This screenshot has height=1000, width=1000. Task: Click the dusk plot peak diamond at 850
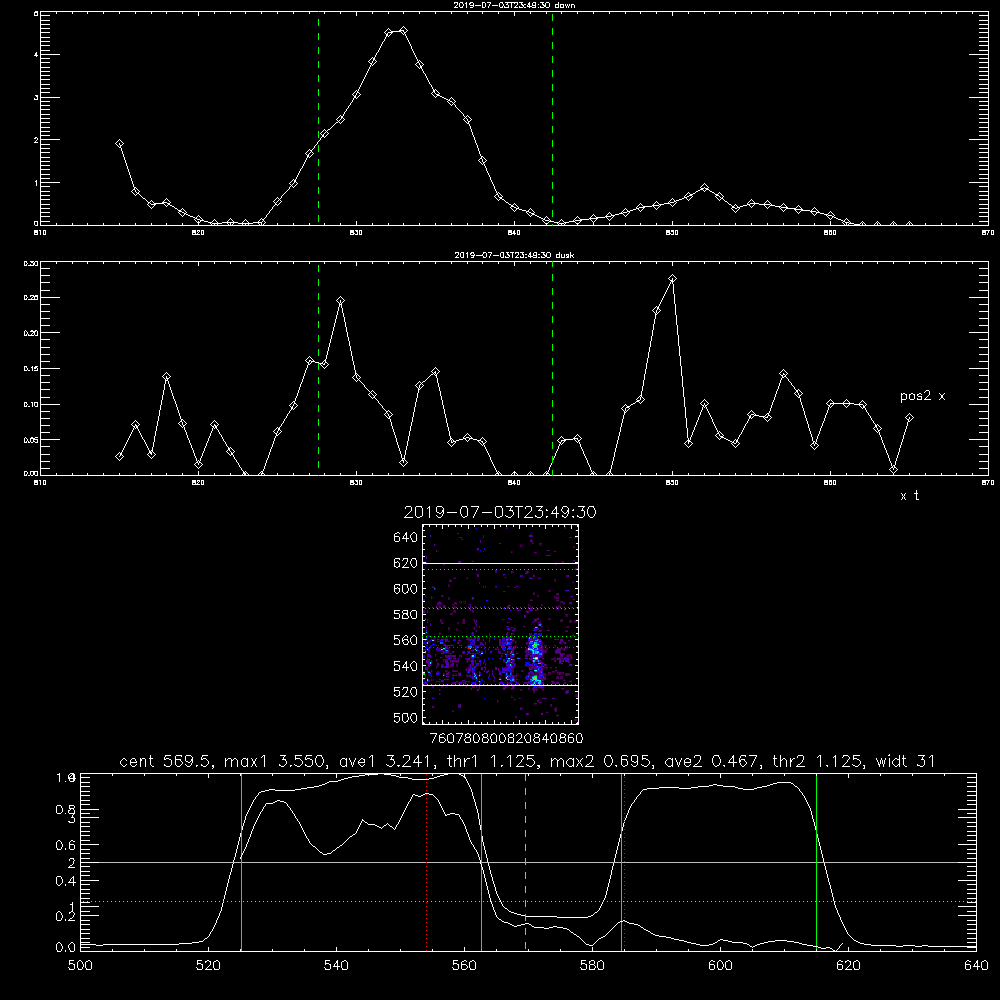tap(672, 279)
